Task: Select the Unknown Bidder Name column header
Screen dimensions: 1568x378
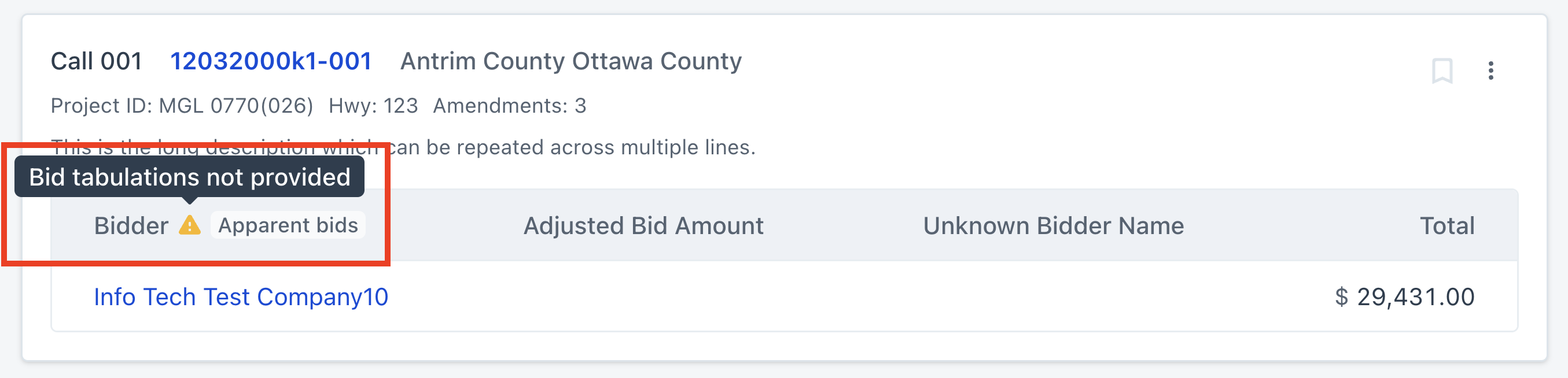Action: 1053,226
